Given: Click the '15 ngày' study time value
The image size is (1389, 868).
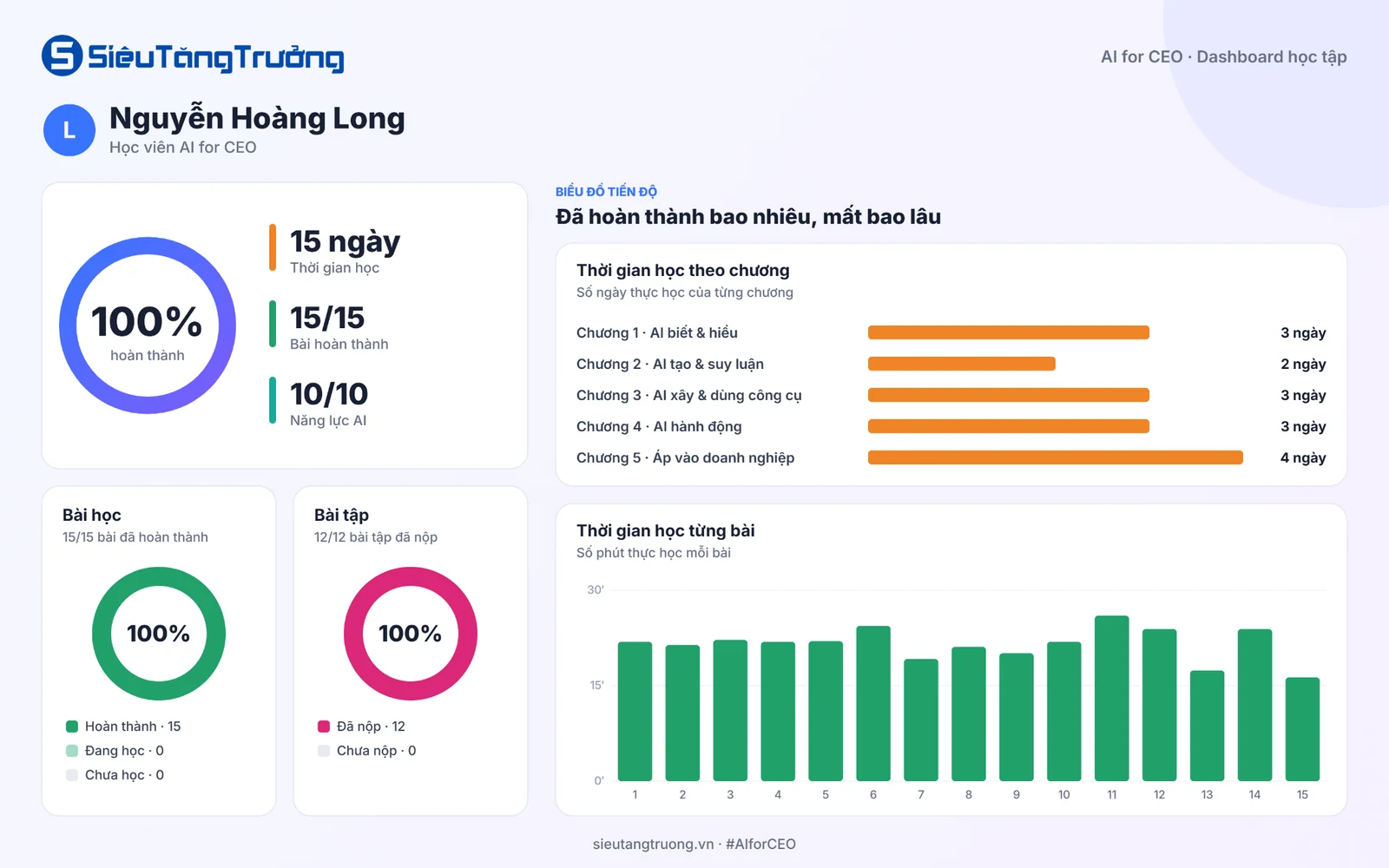Looking at the screenshot, I should [345, 242].
